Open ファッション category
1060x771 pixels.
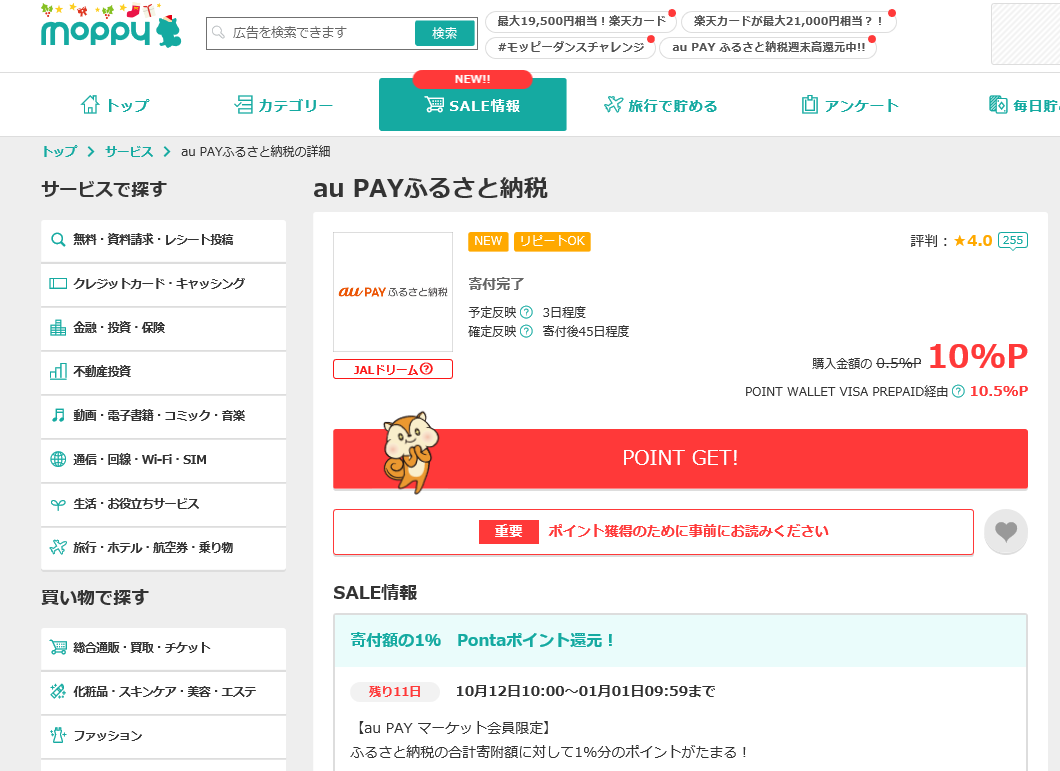(x=164, y=736)
